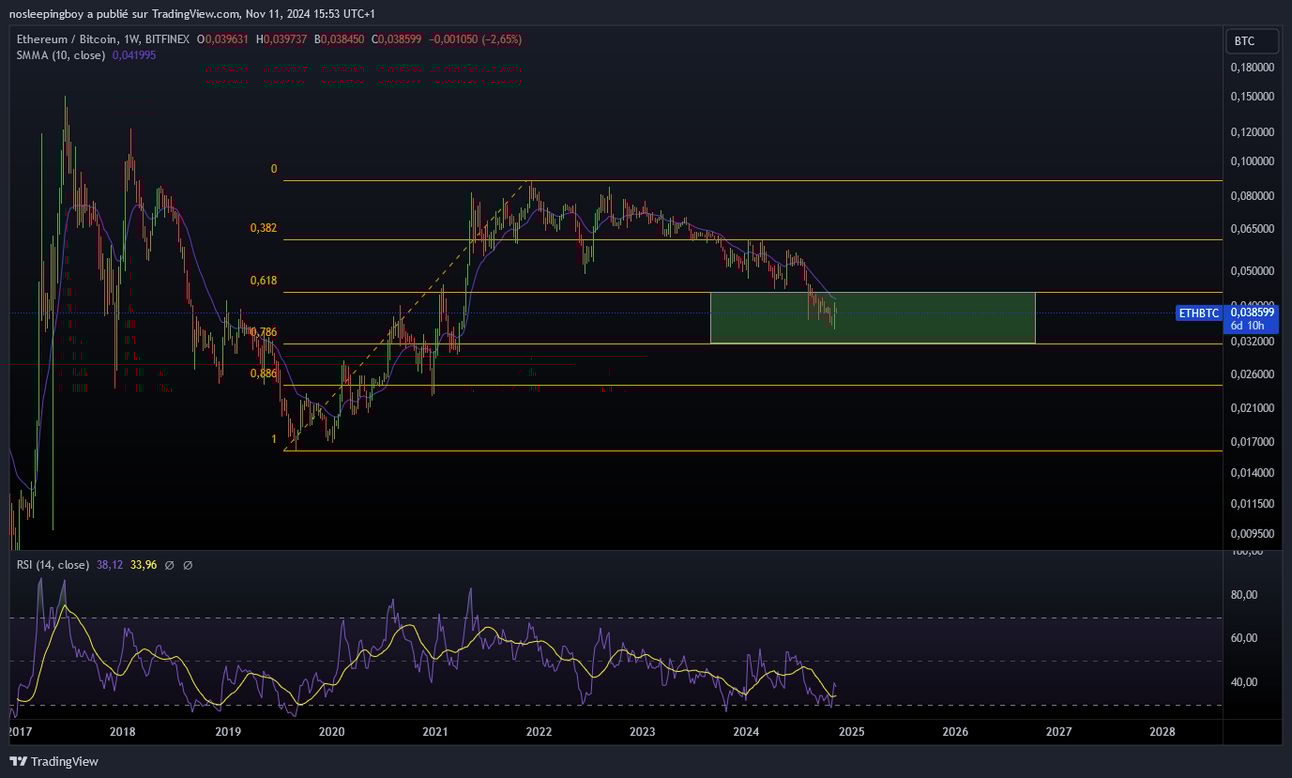Click the 0,100000 price axis label
The height and width of the screenshot is (778, 1292).
point(1252,161)
